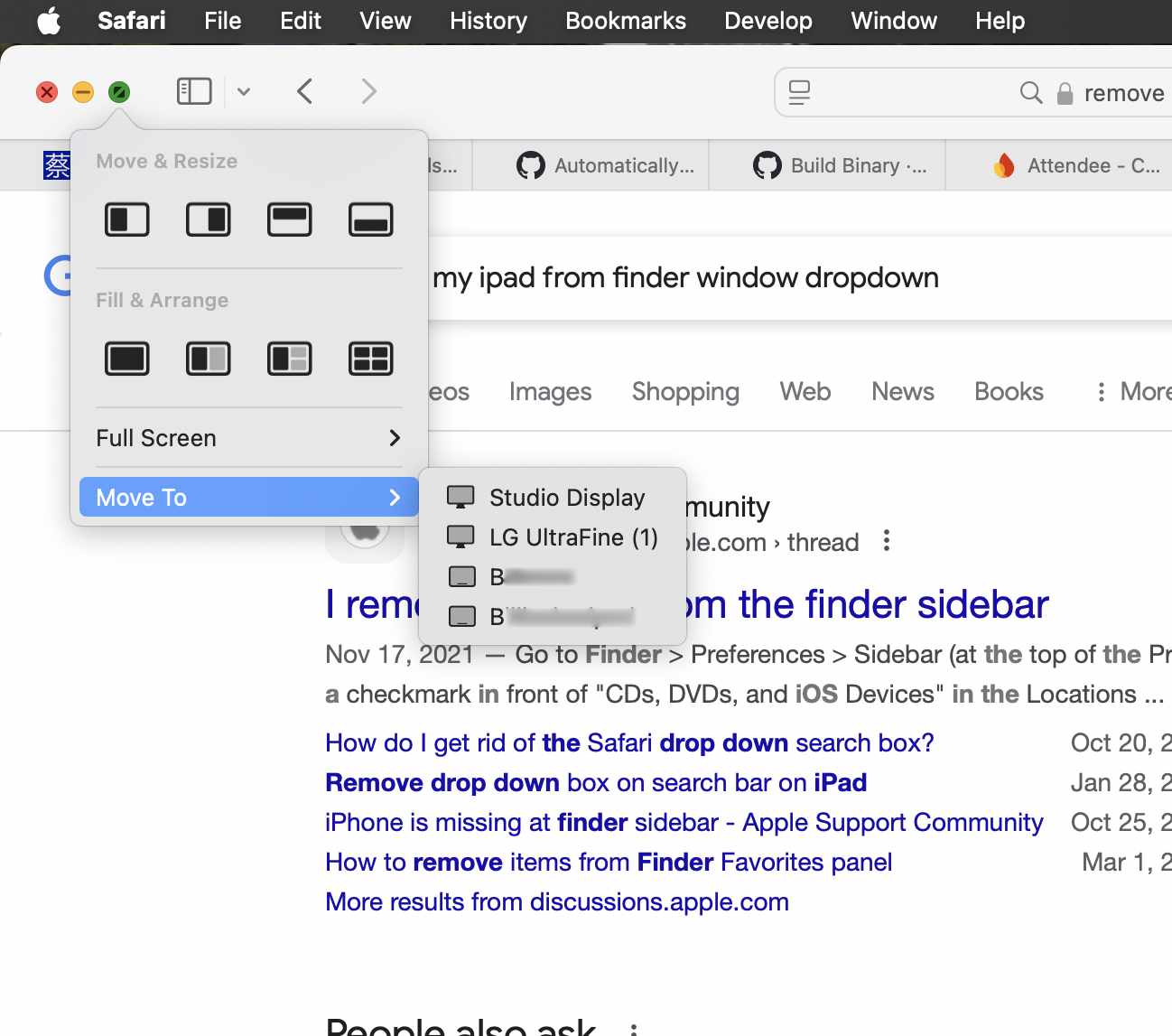Switch to Shopping search results
Image resolution: width=1172 pixels, height=1036 pixels.
[685, 392]
